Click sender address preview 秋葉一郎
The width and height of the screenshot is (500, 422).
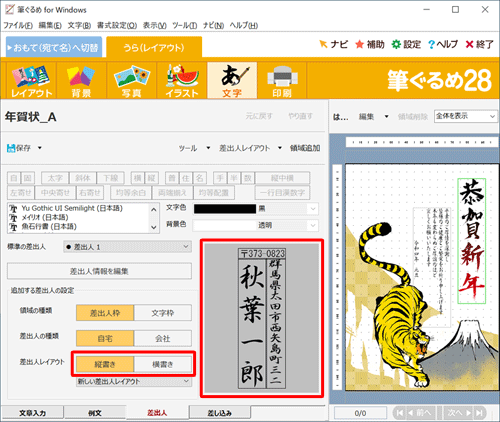point(262,318)
